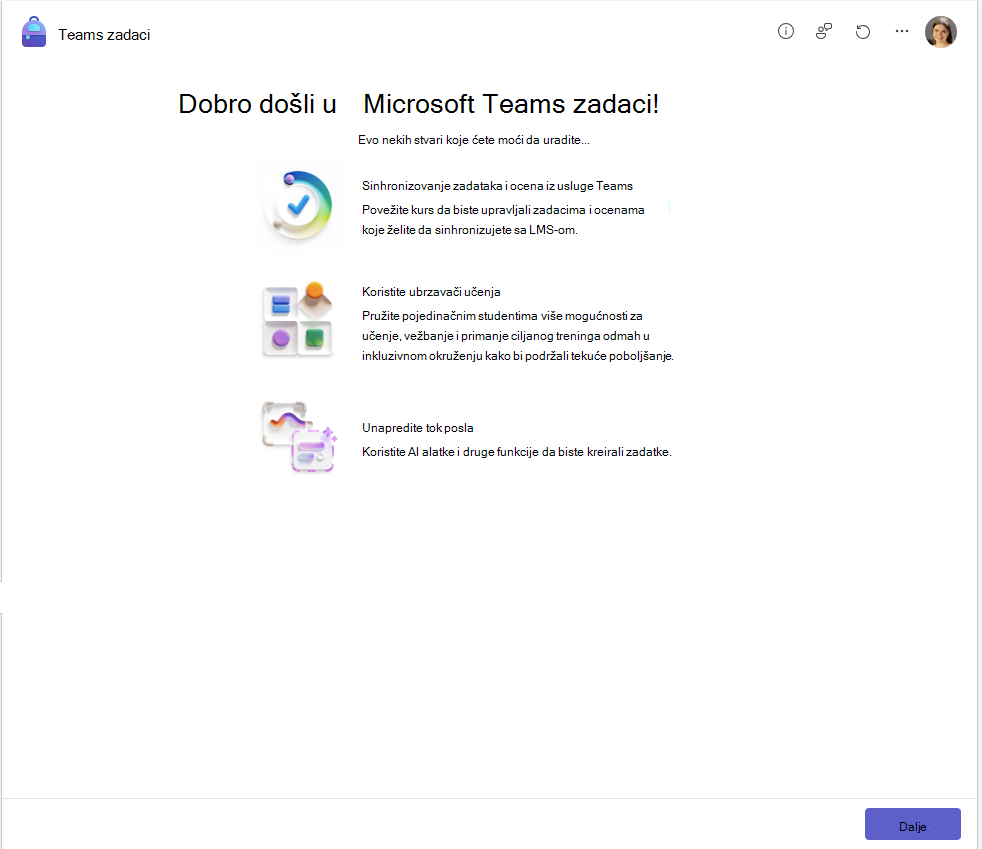Click text 'Povežite kurs da biste upravljali zadacima'
Image resolution: width=982 pixels, height=849 pixels.
pyautogui.click(x=473, y=210)
